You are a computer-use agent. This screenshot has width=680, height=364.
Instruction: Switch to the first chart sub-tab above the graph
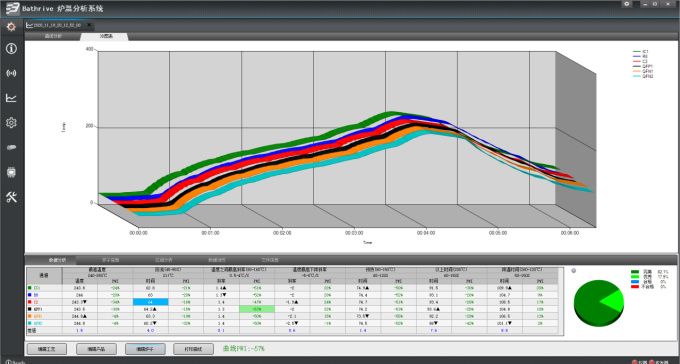pos(53,36)
